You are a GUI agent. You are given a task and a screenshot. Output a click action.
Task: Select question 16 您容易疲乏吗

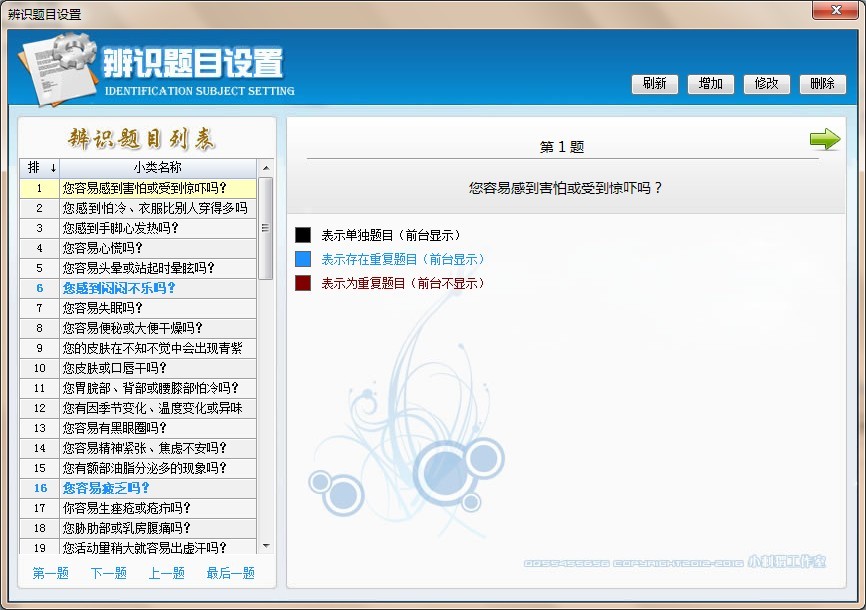click(106, 488)
